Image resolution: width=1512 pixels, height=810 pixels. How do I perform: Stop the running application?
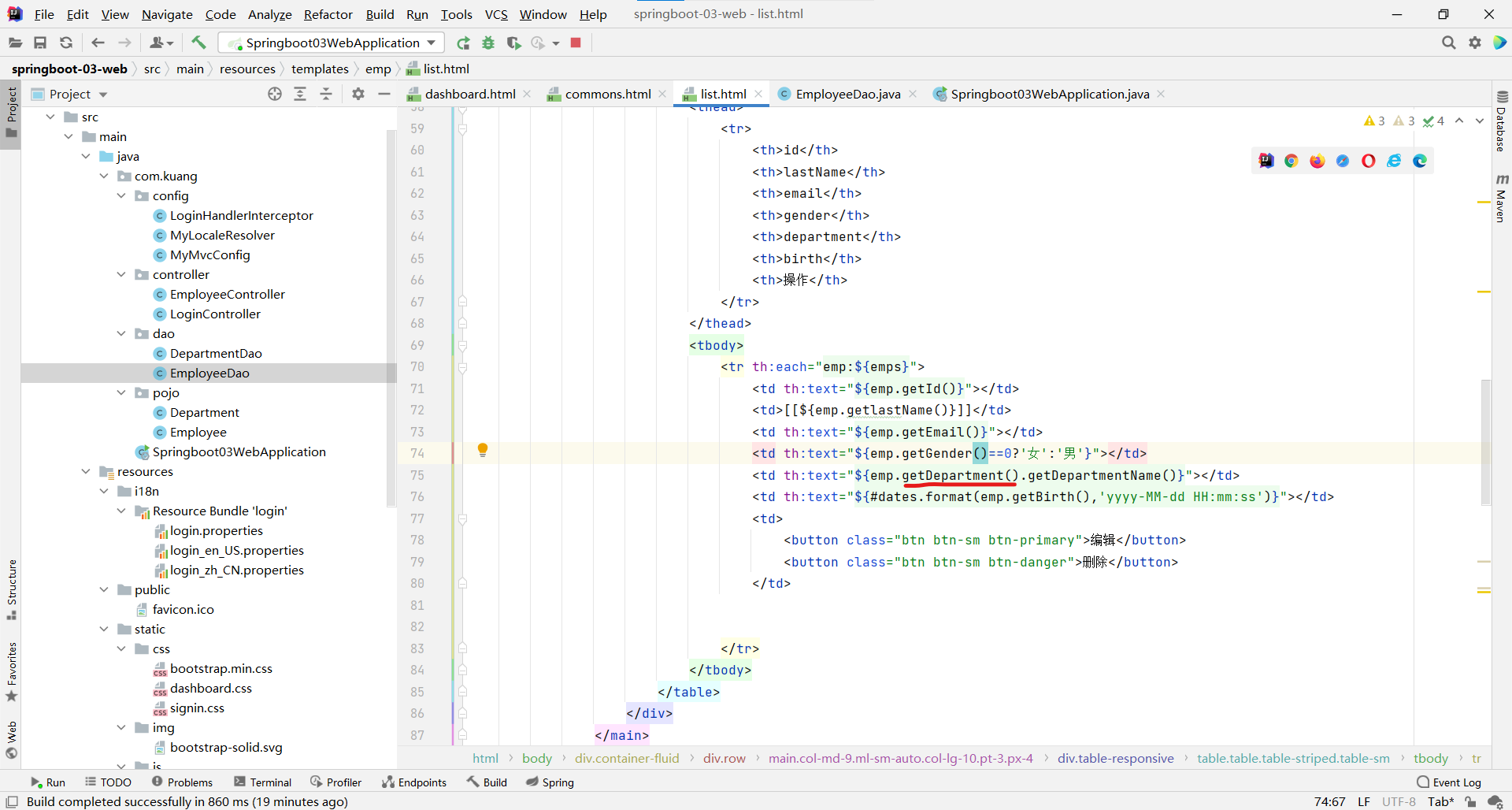click(x=576, y=43)
